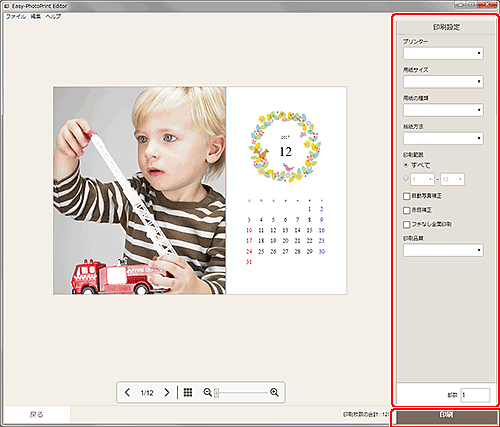Image resolution: width=500 pixels, height=427 pixels.
Task: Open the 編集 menu
Action: [36, 16]
